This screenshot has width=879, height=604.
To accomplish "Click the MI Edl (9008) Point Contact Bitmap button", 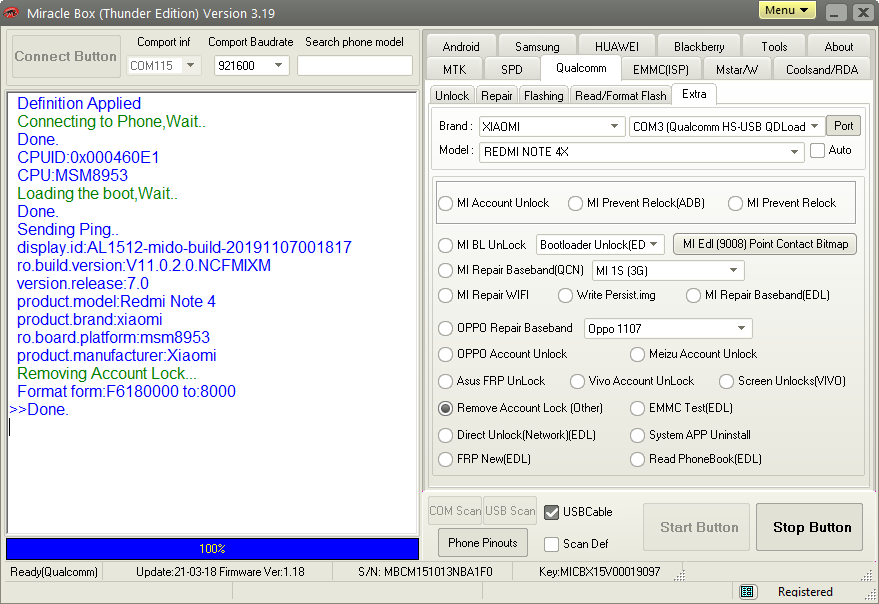I will [x=765, y=244].
